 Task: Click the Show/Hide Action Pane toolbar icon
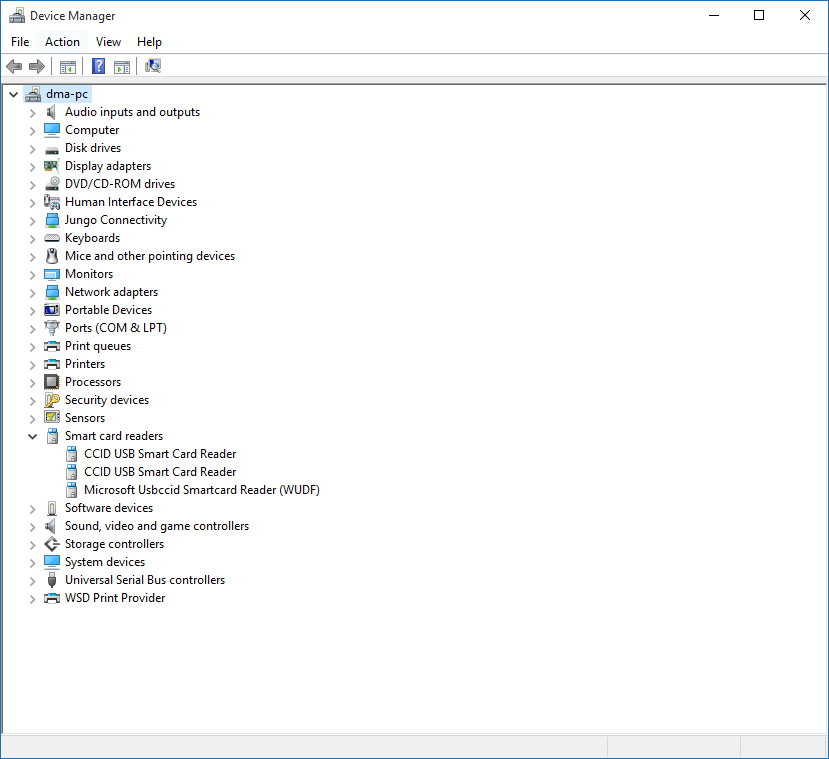click(x=122, y=67)
